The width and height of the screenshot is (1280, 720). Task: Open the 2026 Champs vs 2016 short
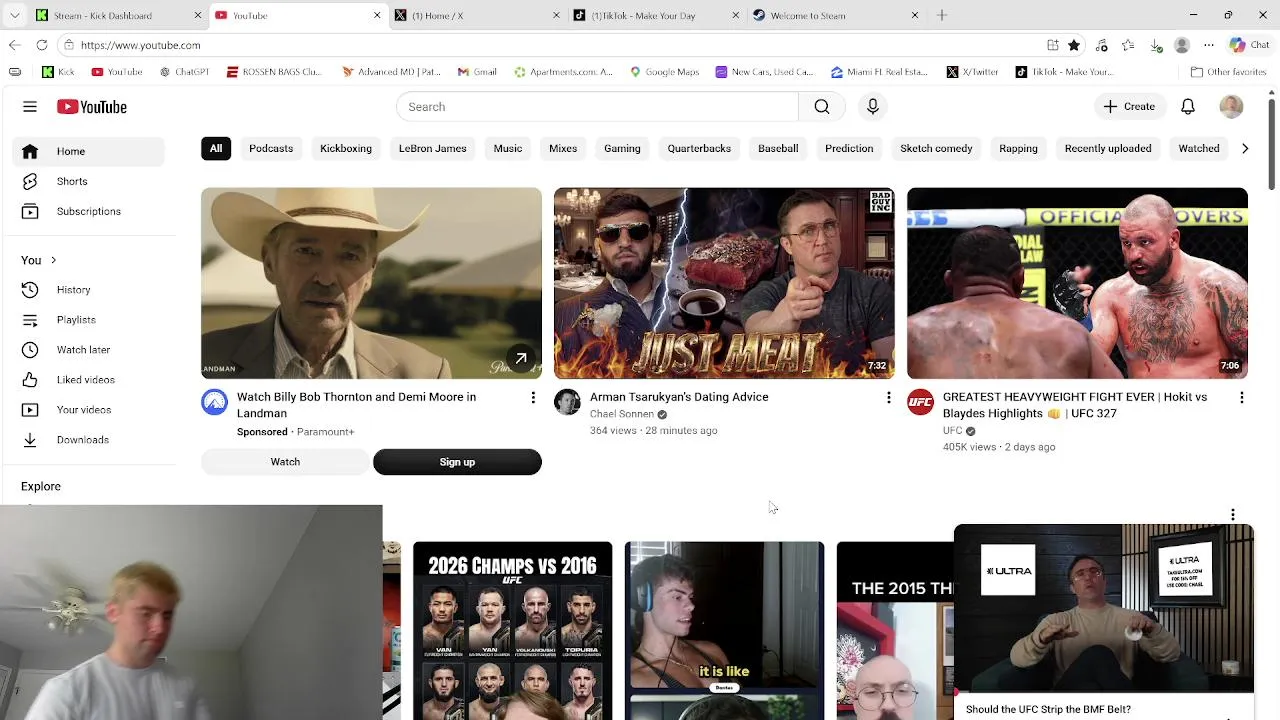(x=512, y=630)
